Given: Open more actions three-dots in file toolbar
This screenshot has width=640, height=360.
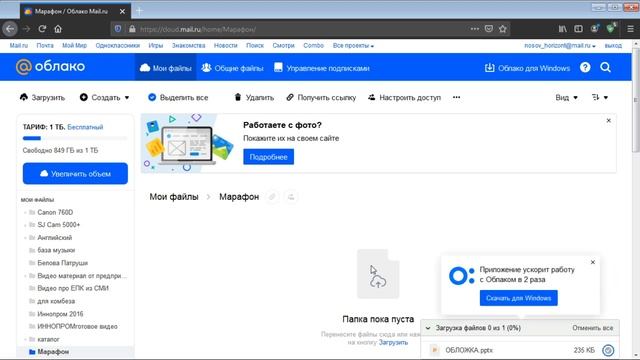Looking at the screenshot, I should point(456,97).
